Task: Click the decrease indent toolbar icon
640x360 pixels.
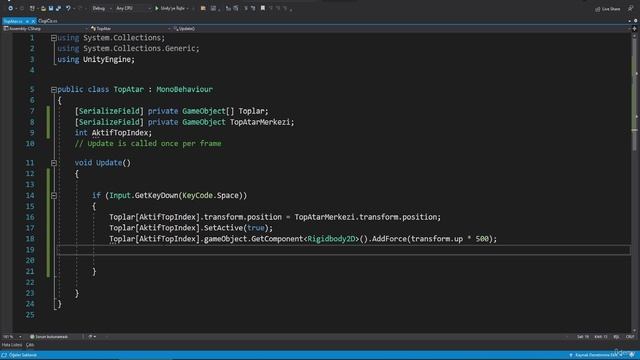Action: tap(246, 8)
